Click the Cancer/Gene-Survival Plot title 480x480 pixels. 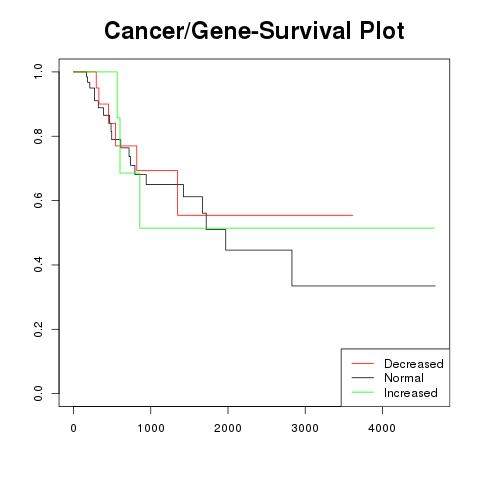pos(254,31)
